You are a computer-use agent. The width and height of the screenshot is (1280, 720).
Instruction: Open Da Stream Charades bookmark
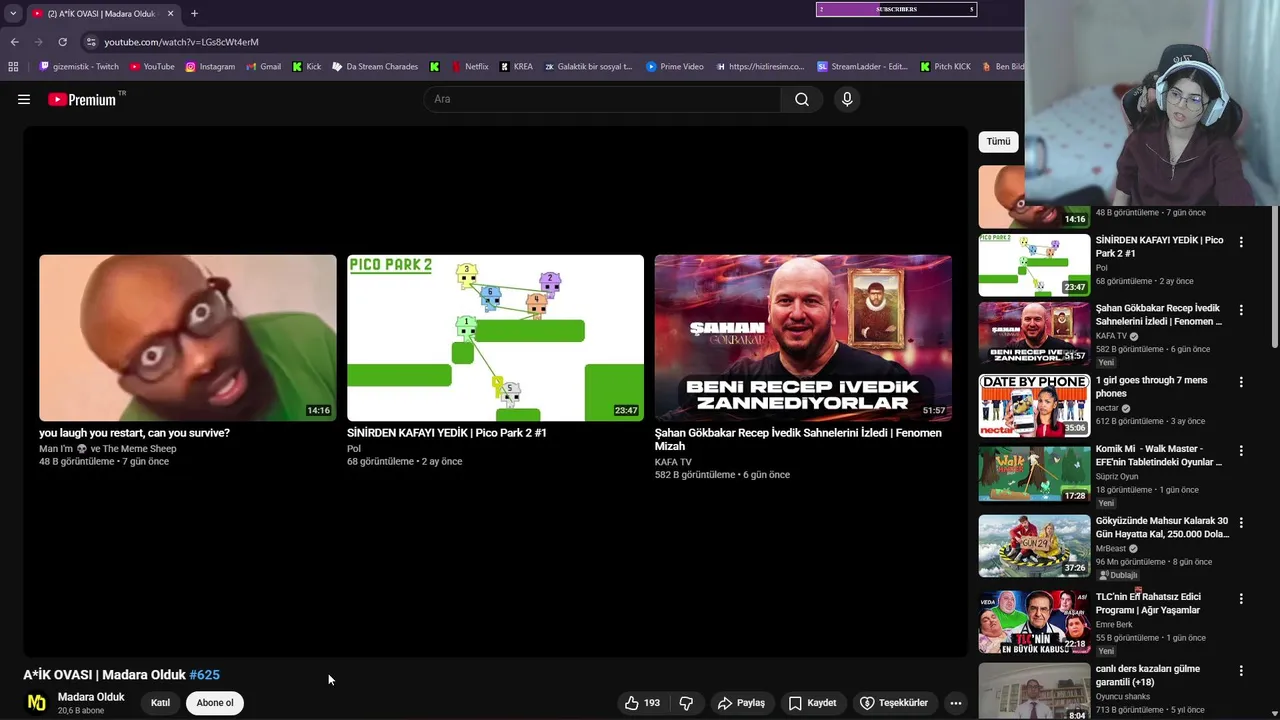coord(375,67)
